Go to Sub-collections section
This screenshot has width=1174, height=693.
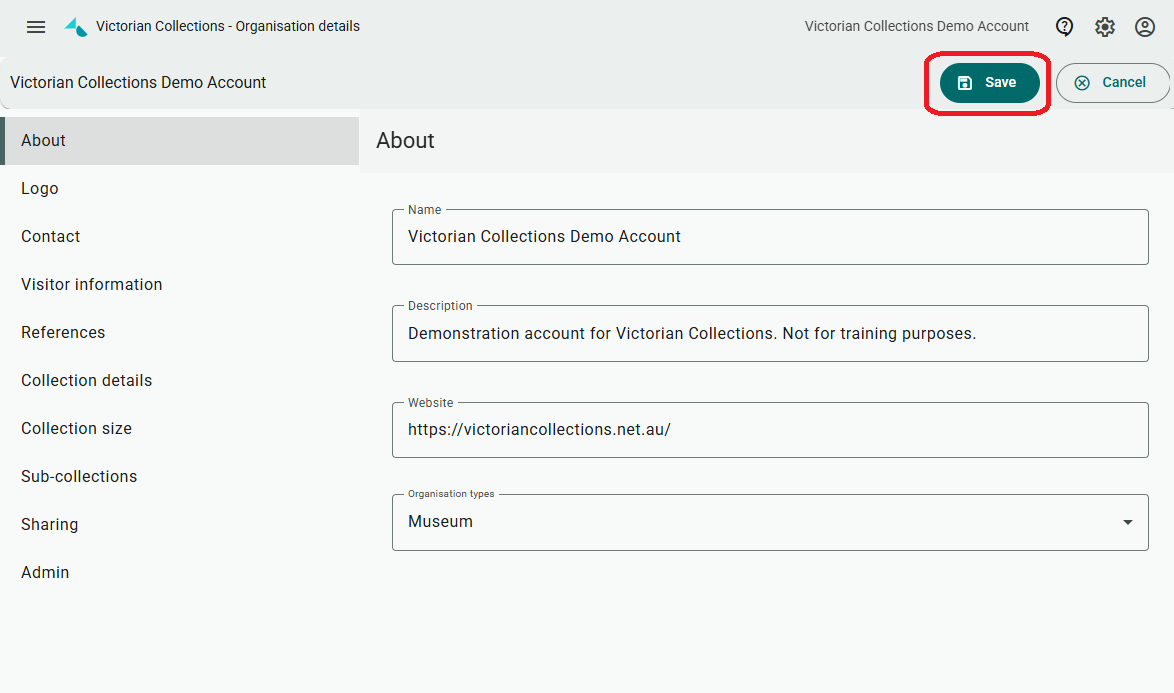tap(180, 476)
